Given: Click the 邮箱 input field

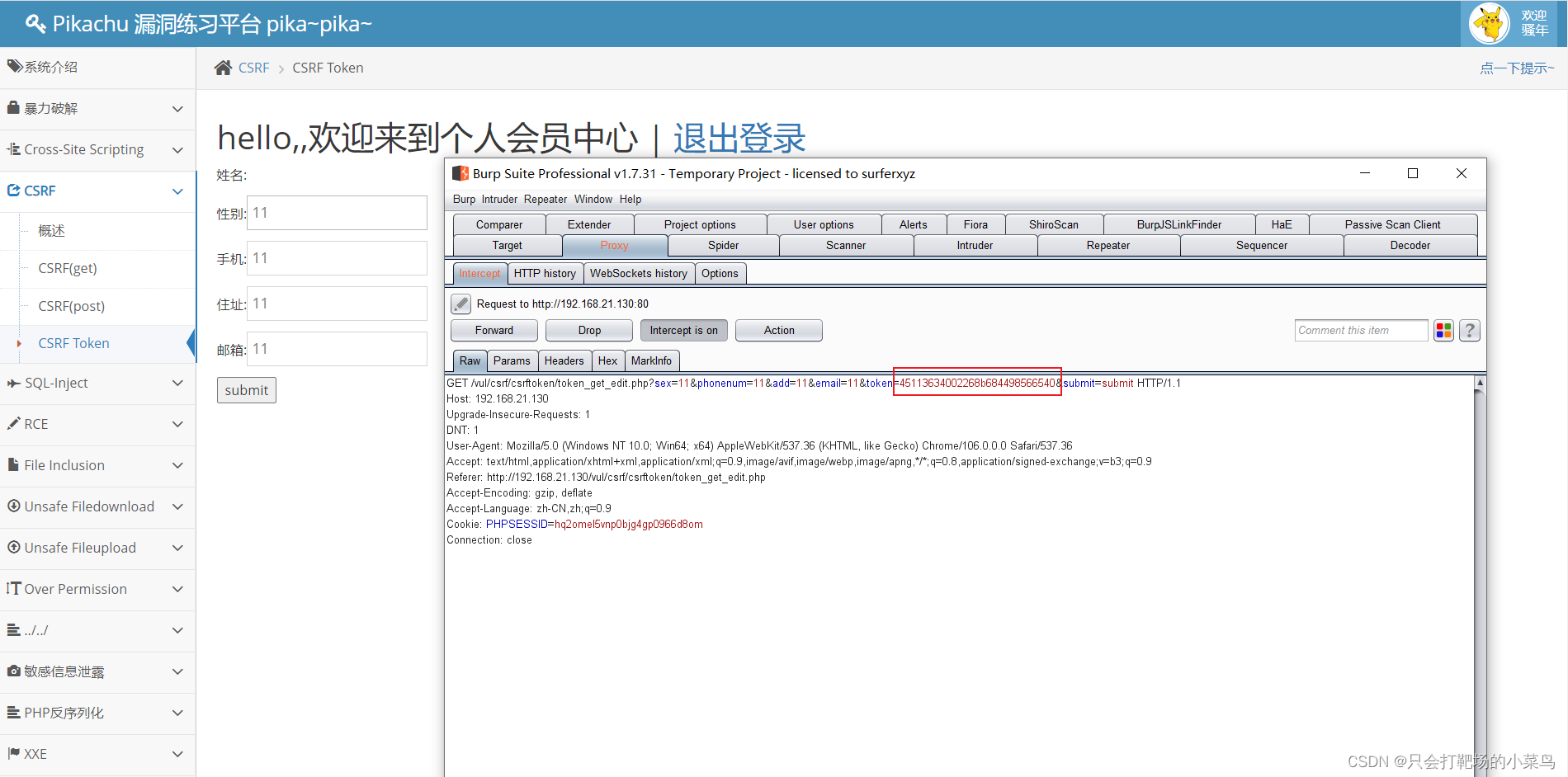Looking at the screenshot, I should (x=338, y=349).
